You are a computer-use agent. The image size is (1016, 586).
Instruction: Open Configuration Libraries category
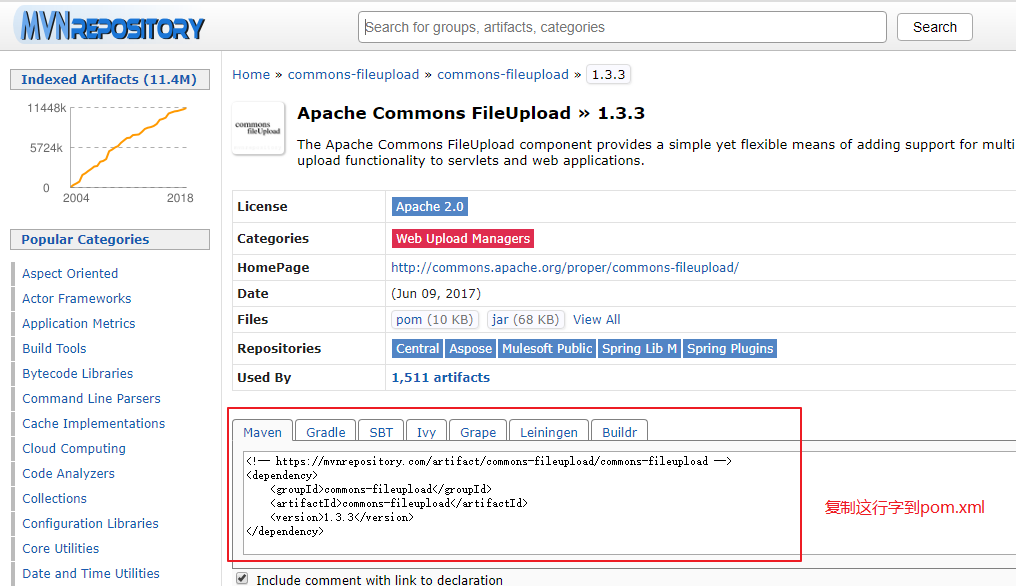click(x=90, y=524)
